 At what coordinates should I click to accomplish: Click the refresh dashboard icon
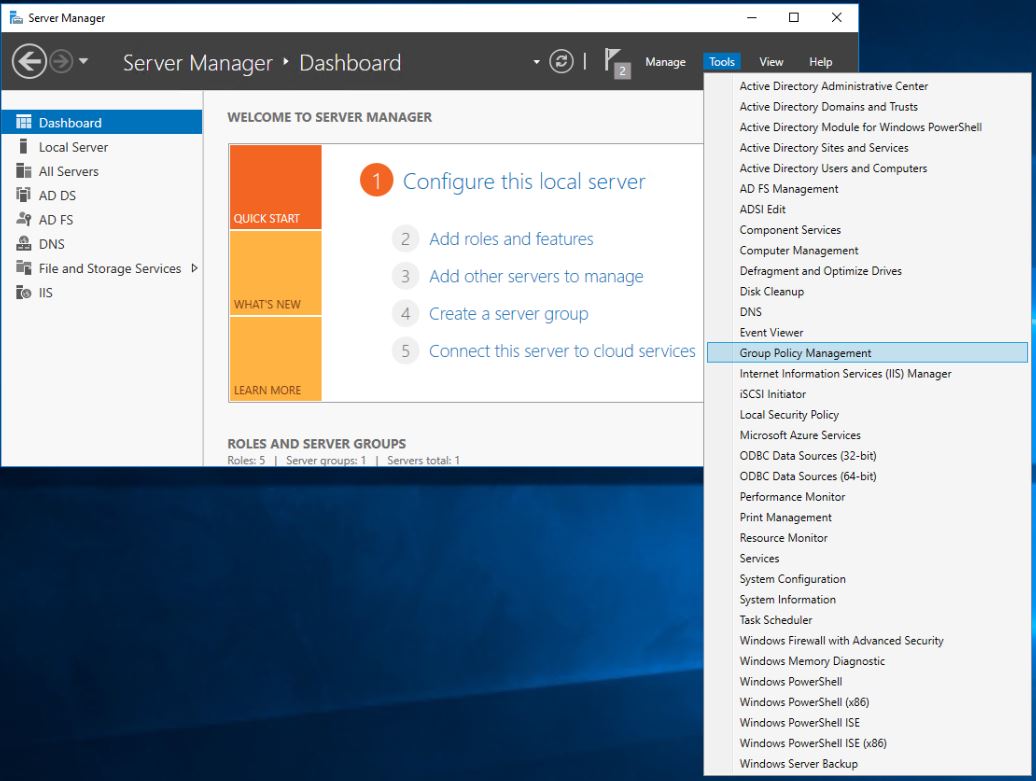tap(563, 62)
